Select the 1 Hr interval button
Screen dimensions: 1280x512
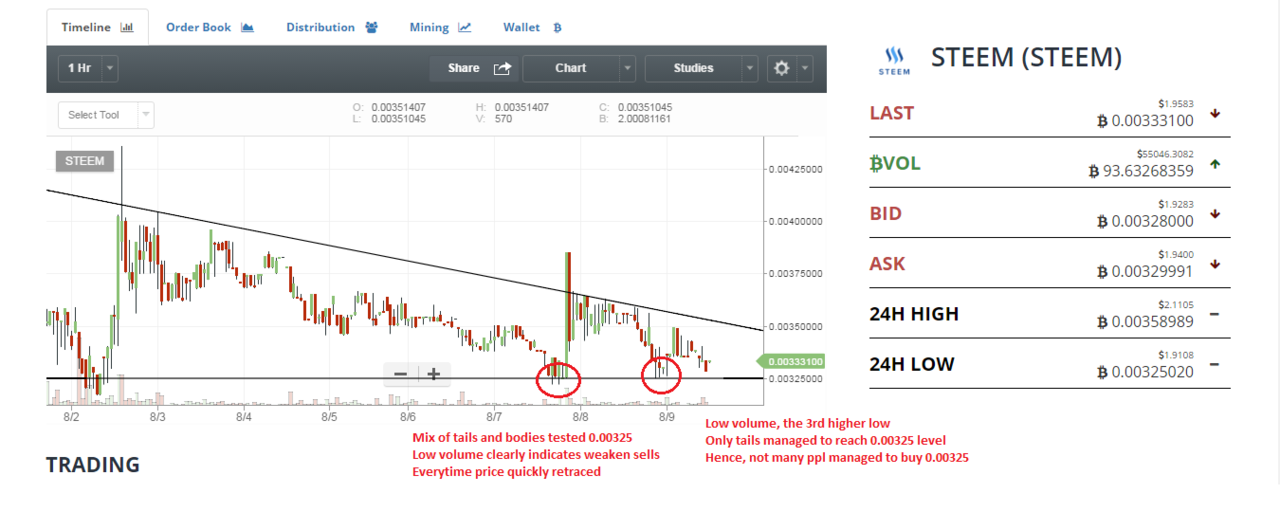pos(79,68)
